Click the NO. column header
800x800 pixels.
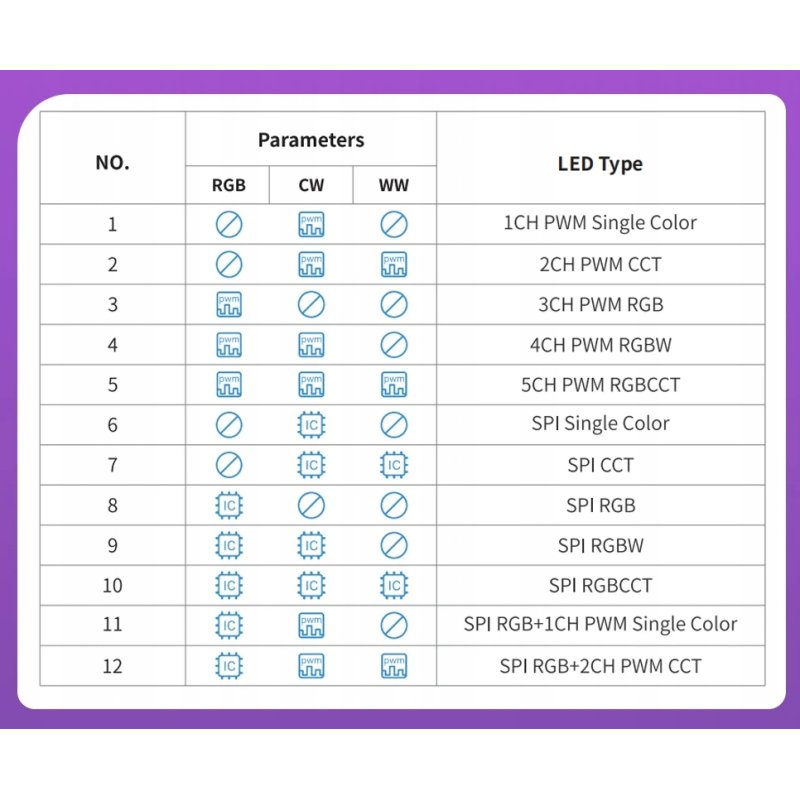coord(112,162)
